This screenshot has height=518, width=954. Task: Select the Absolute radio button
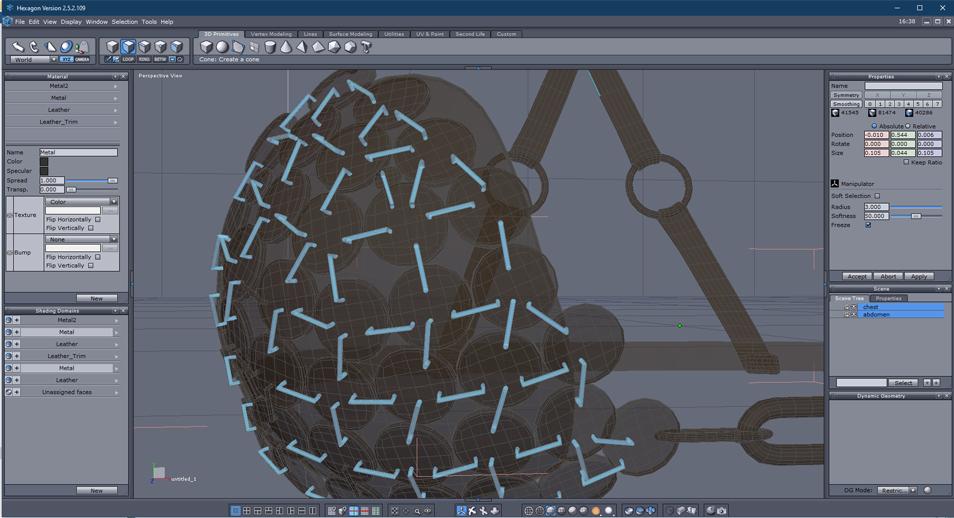(x=874, y=126)
